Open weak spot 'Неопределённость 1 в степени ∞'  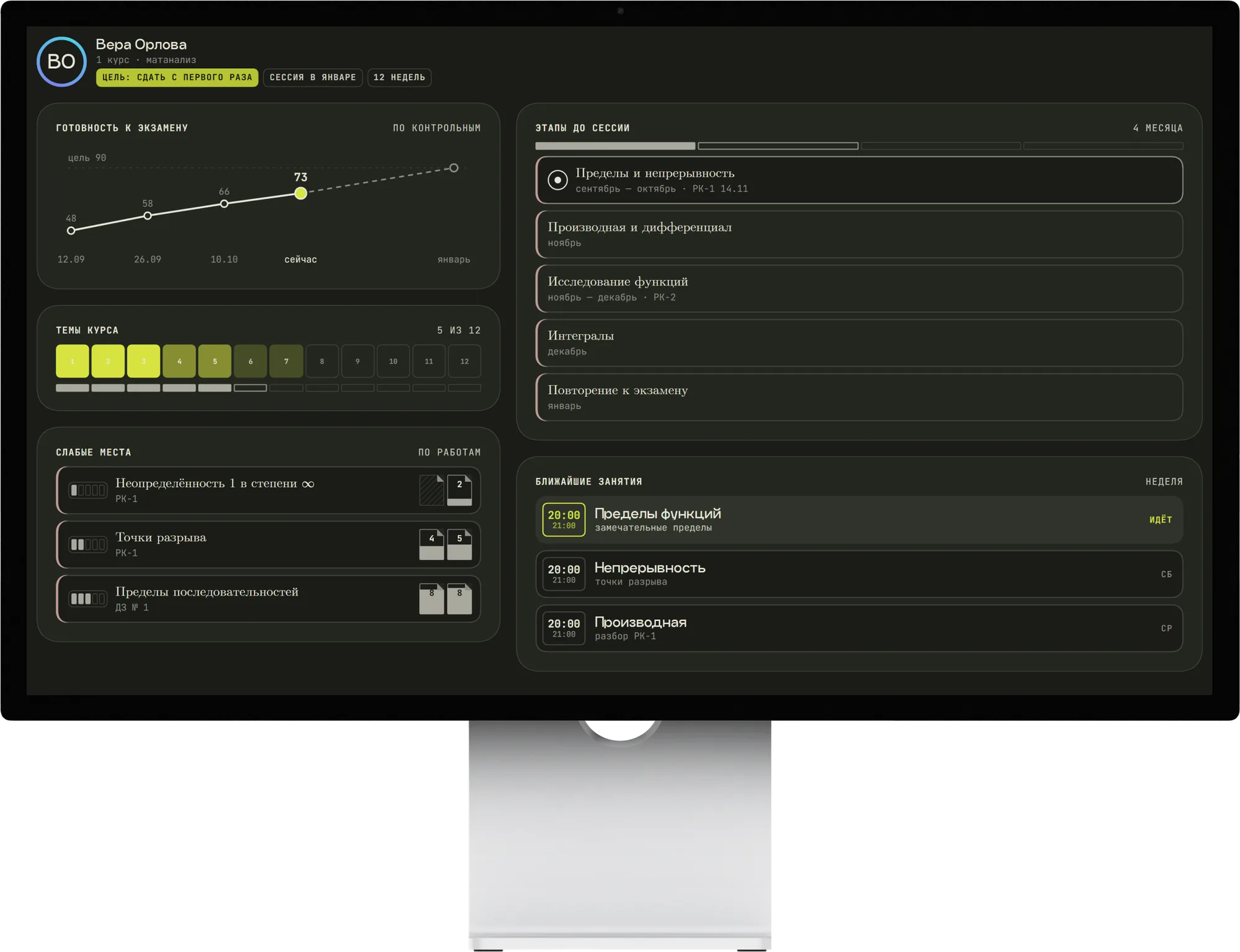pyautogui.click(x=268, y=490)
